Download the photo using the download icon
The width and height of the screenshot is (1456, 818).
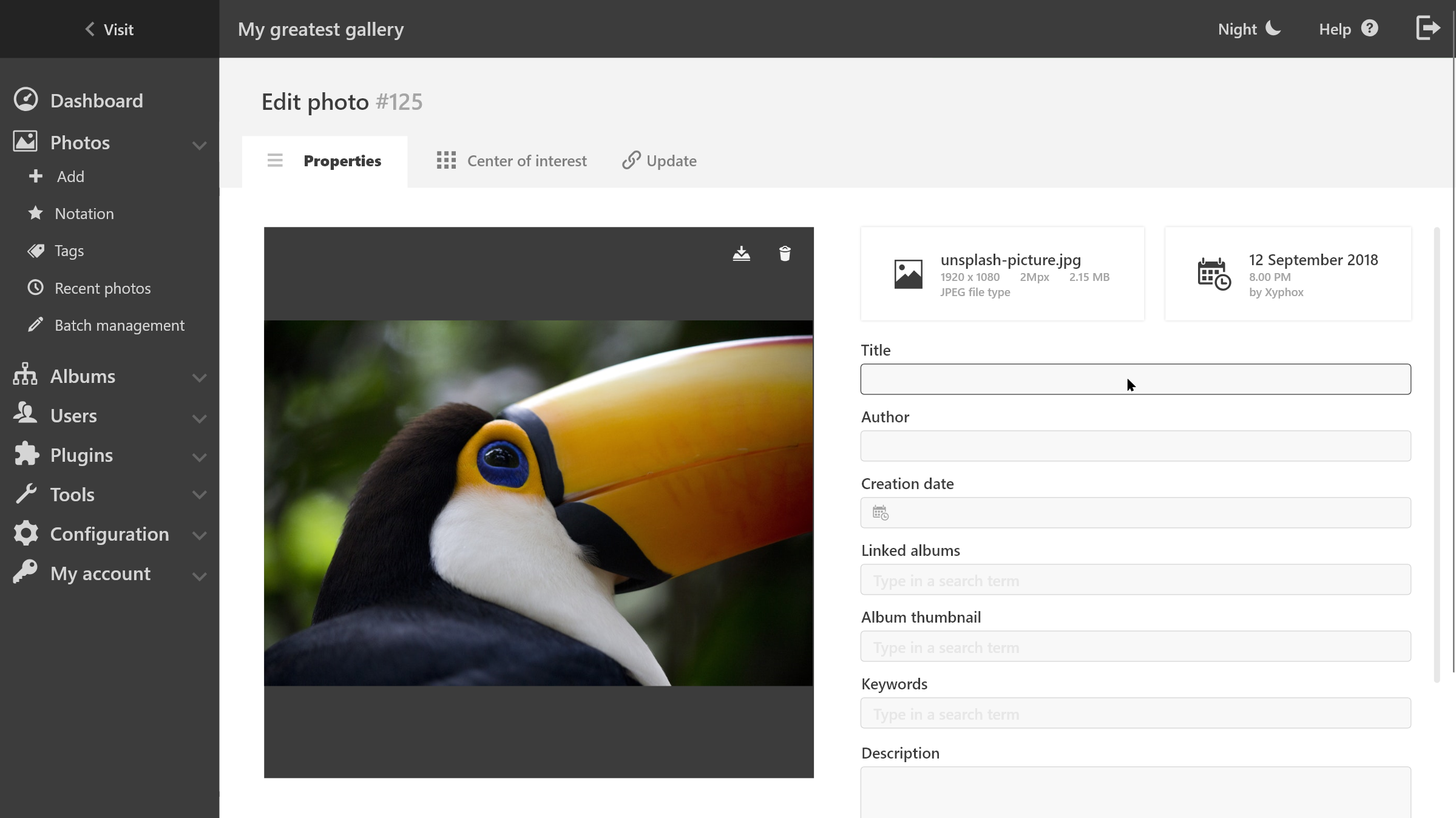(741, 253)
